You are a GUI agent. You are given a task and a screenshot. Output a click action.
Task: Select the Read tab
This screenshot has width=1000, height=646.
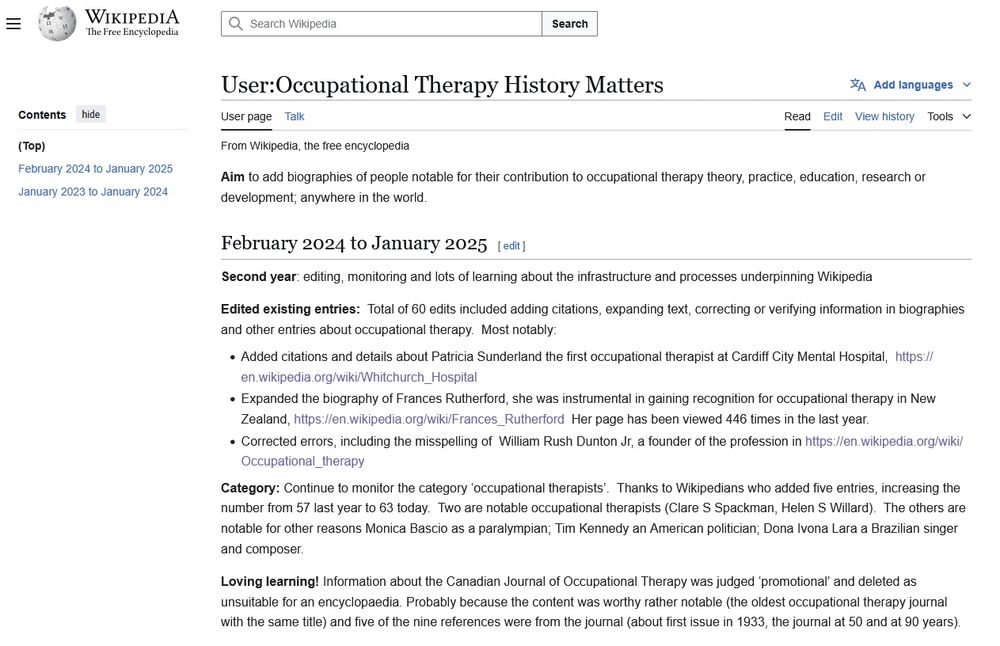[797, 116]
